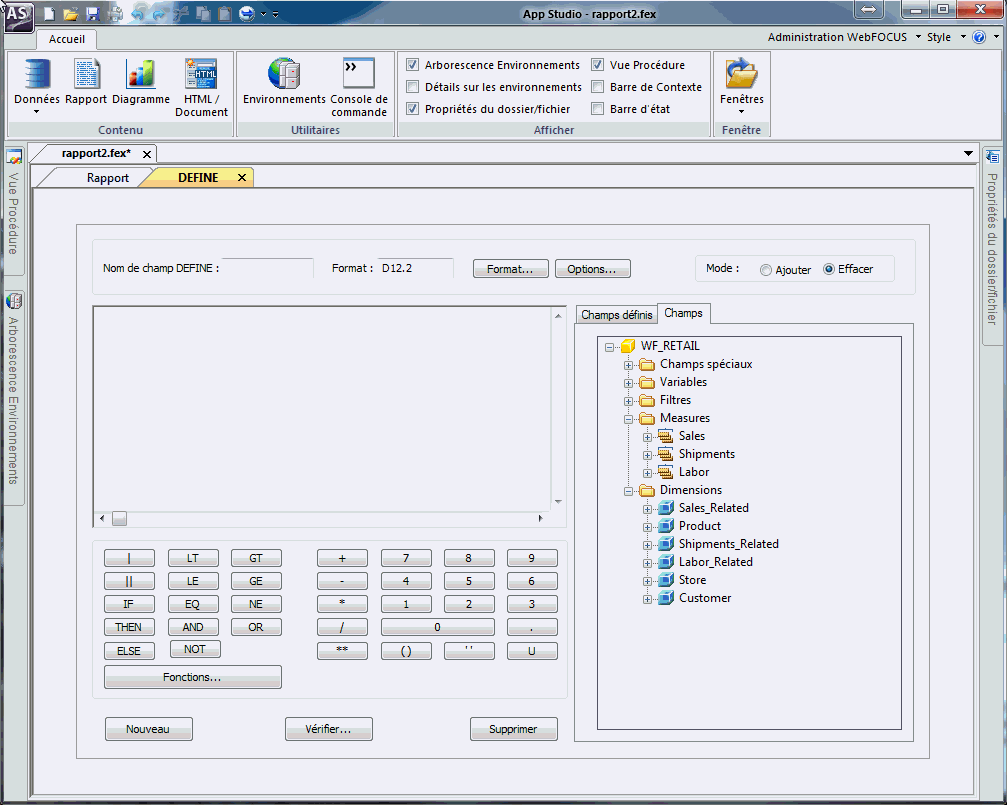Collapse the Measures folder

pyautogui.click(x=628, y=419)
